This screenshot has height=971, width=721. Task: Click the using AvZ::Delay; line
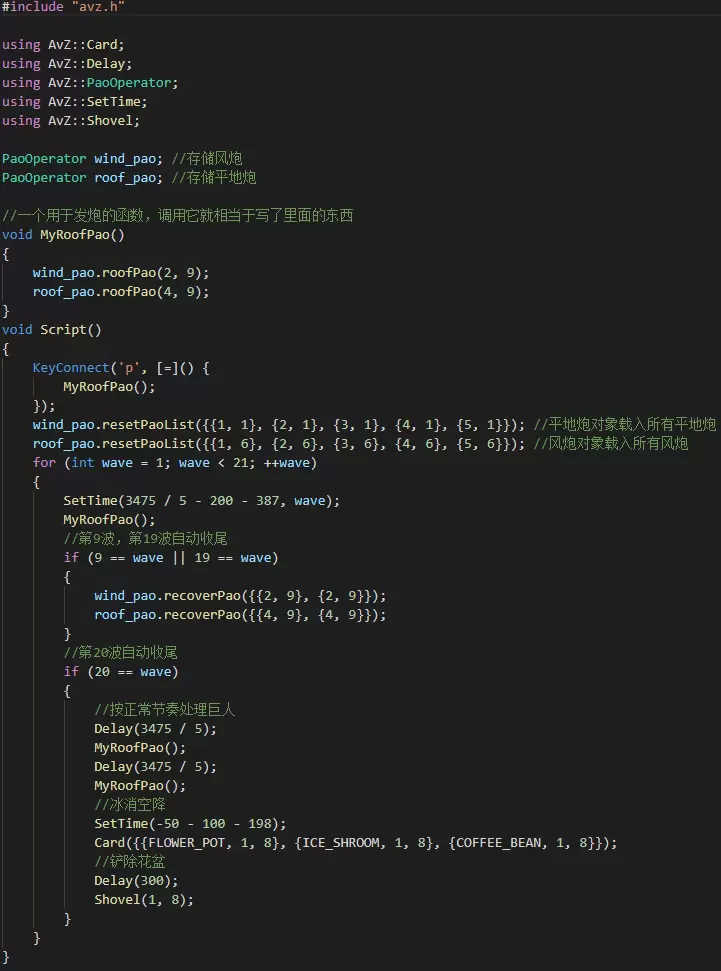67,64
